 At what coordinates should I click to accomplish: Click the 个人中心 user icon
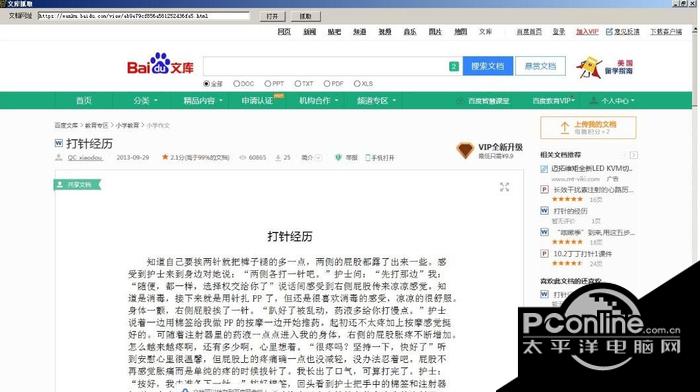(594, 100)
